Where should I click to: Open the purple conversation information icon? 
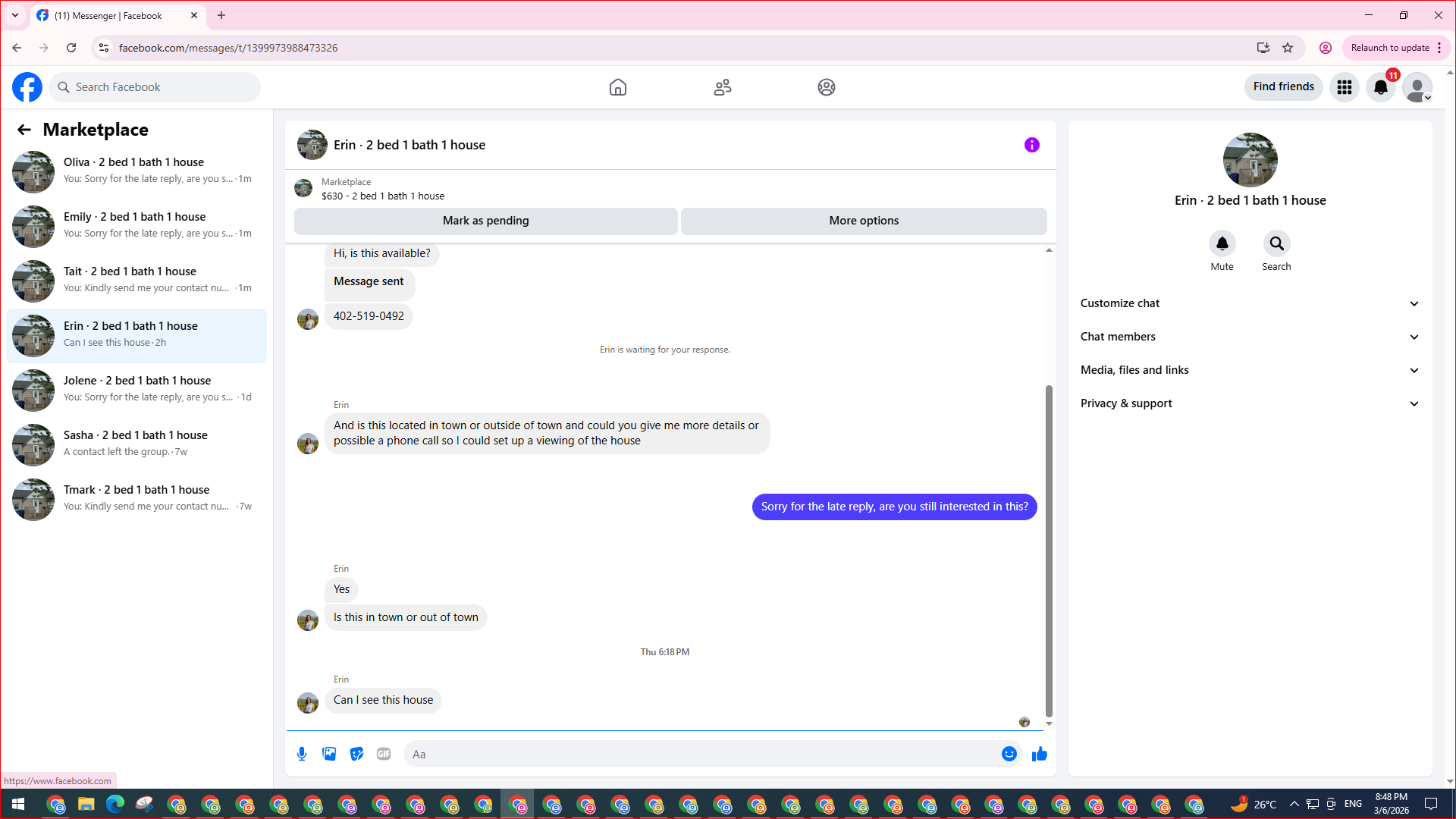tap(1031, 145)
